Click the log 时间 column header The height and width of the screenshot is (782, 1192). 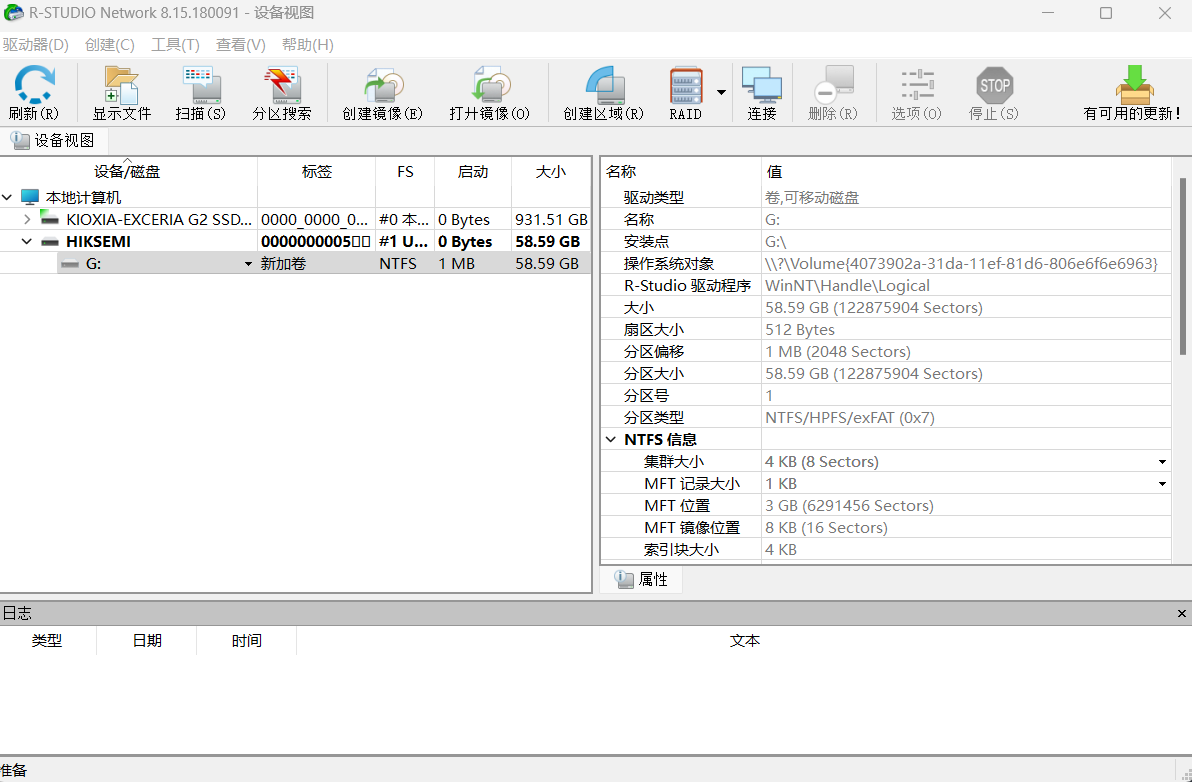[246, 641]
